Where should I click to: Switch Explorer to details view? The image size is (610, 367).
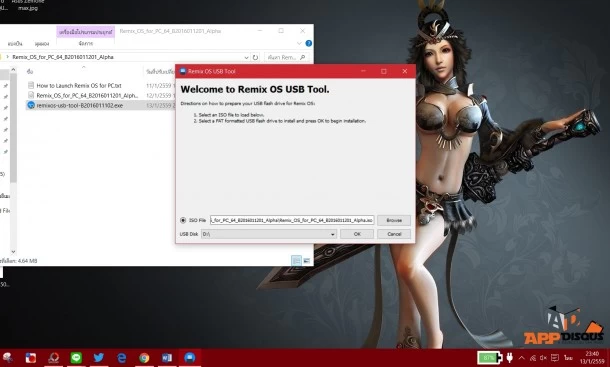click(296, 260)
